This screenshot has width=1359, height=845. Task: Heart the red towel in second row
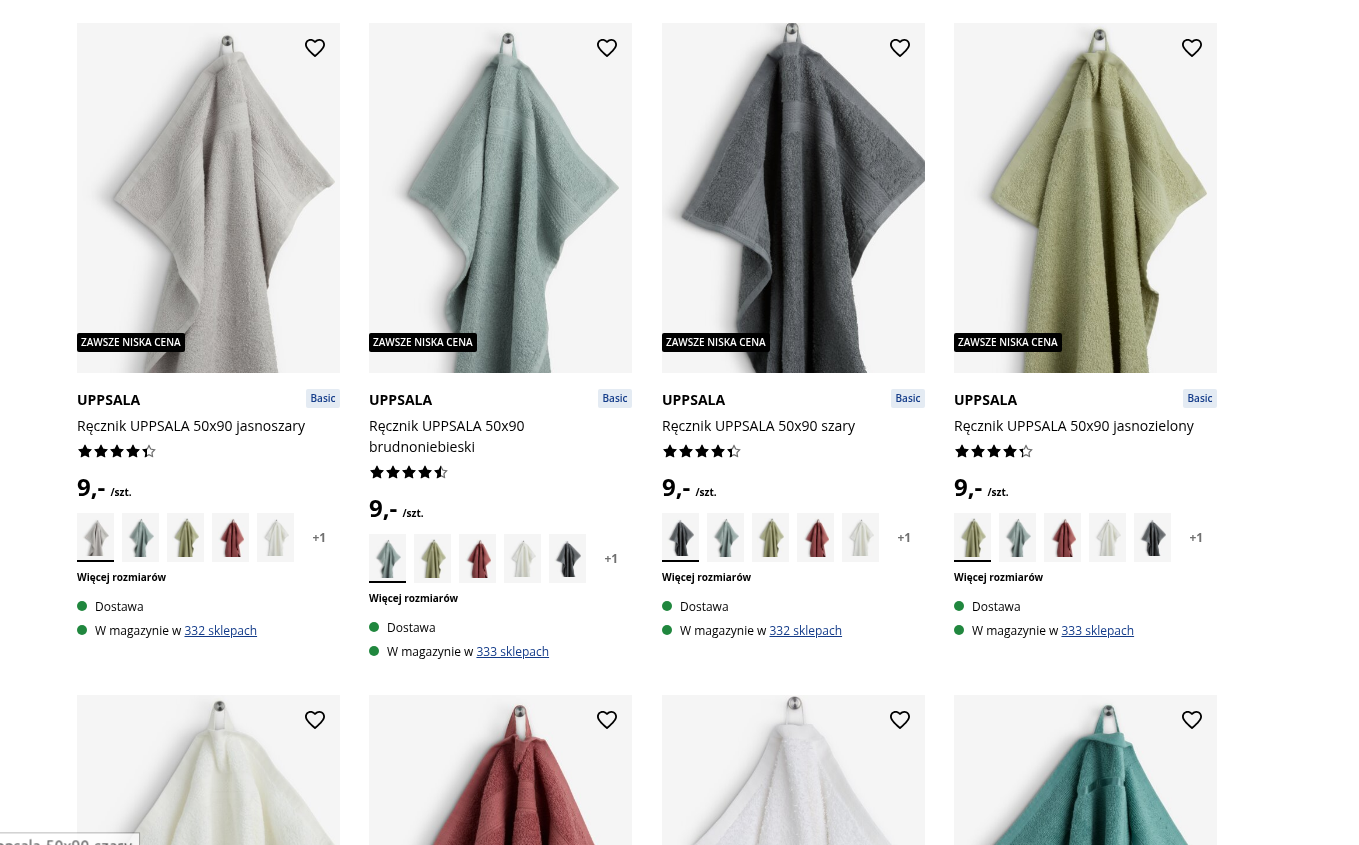[x=607, y=720]
